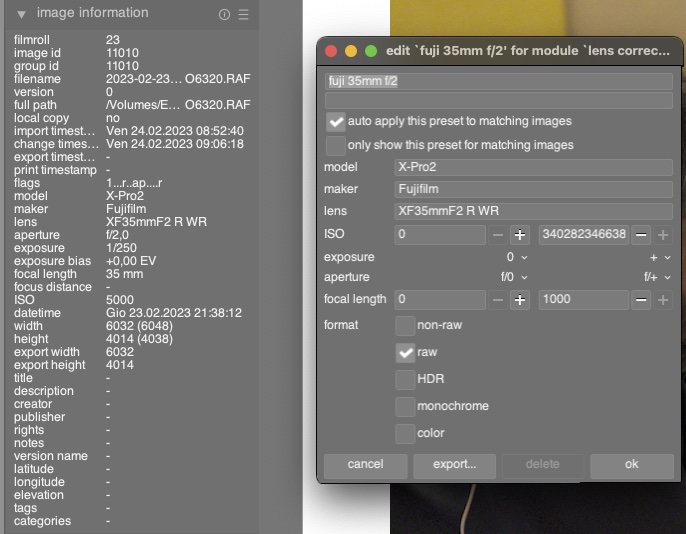
Task: Increase the ISO minimum with plus button
Action: pyautogui.click(x=520, y=235)
